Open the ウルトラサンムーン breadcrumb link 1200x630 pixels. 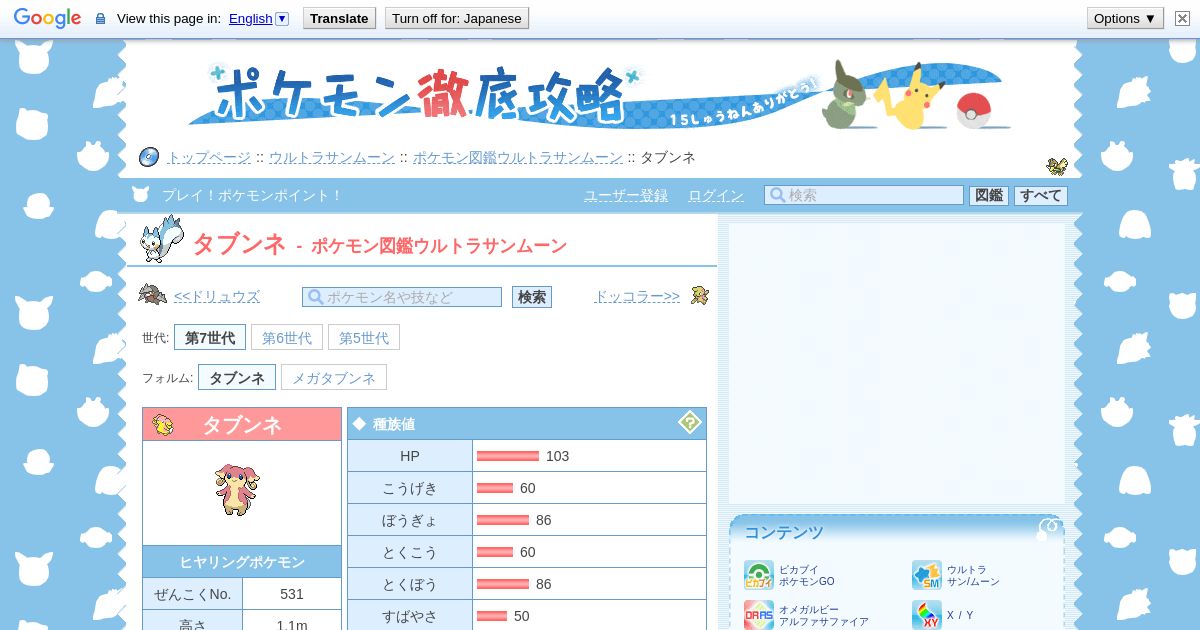[331, 157]
